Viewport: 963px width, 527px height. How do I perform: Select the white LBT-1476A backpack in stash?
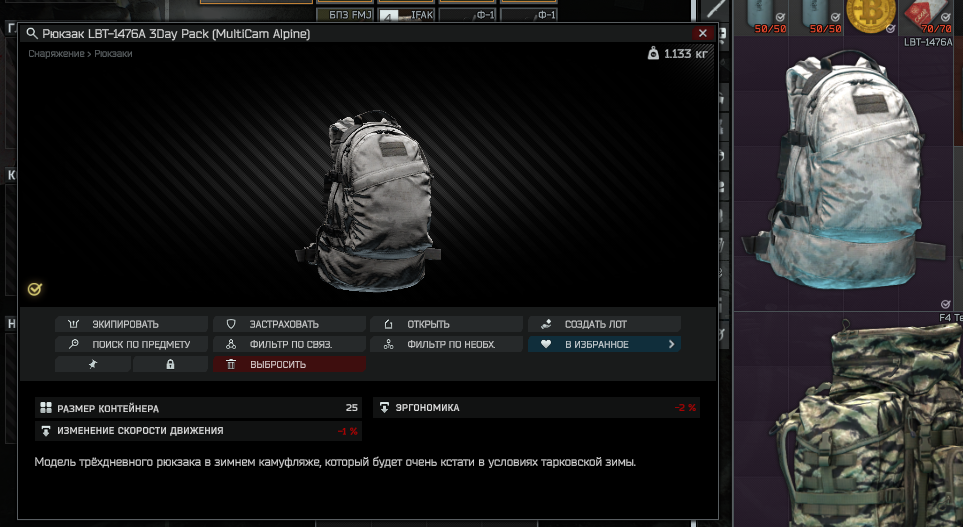coord(844,173)
